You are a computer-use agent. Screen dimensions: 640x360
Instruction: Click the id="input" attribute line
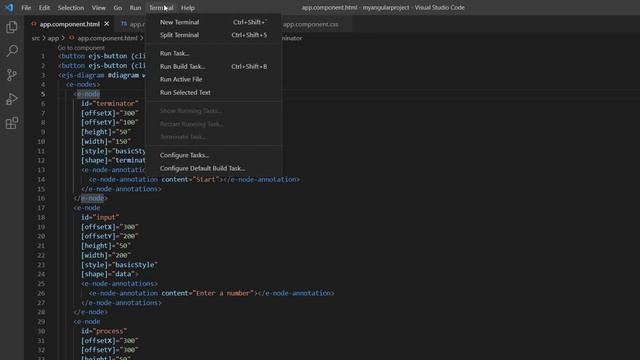coord(100,217)
